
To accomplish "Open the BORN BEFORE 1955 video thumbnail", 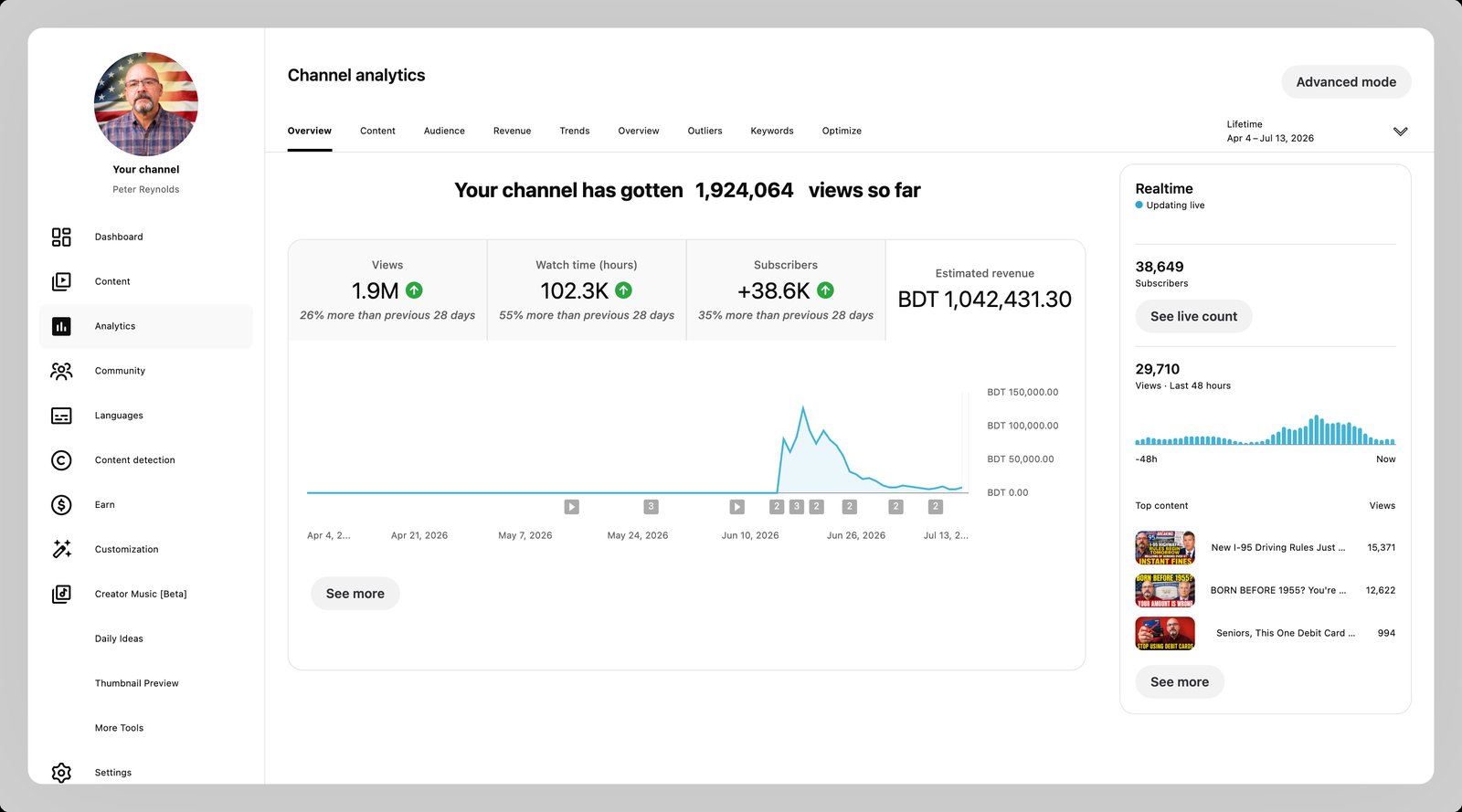I will (x=1165, y=591).
